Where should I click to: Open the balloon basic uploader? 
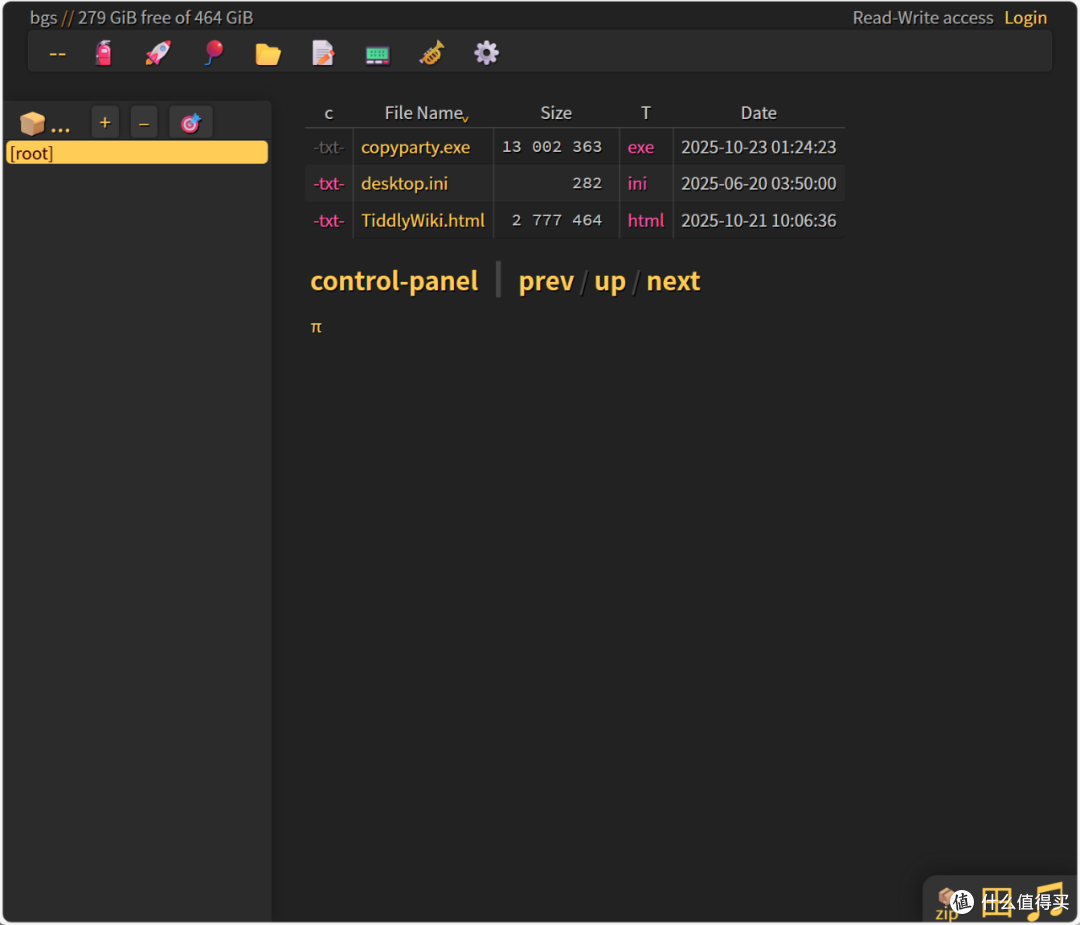click(214, 53)
